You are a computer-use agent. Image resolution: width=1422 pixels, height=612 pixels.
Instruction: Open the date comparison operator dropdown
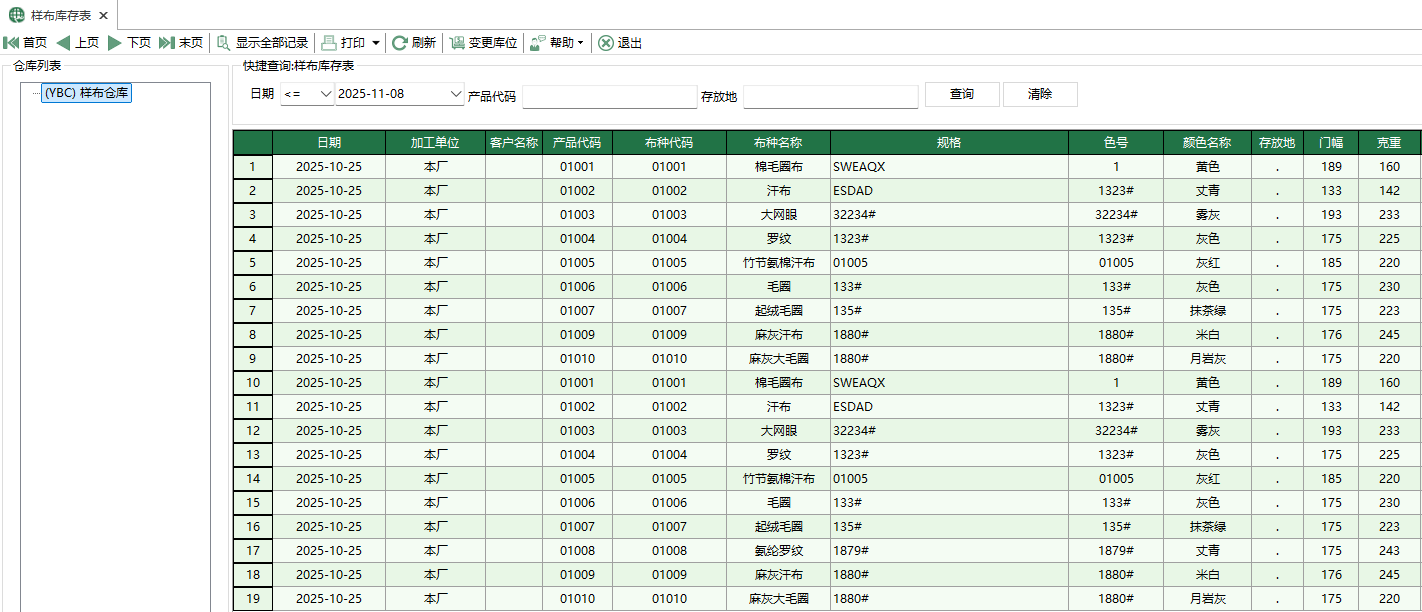click(x=307, y=95)
